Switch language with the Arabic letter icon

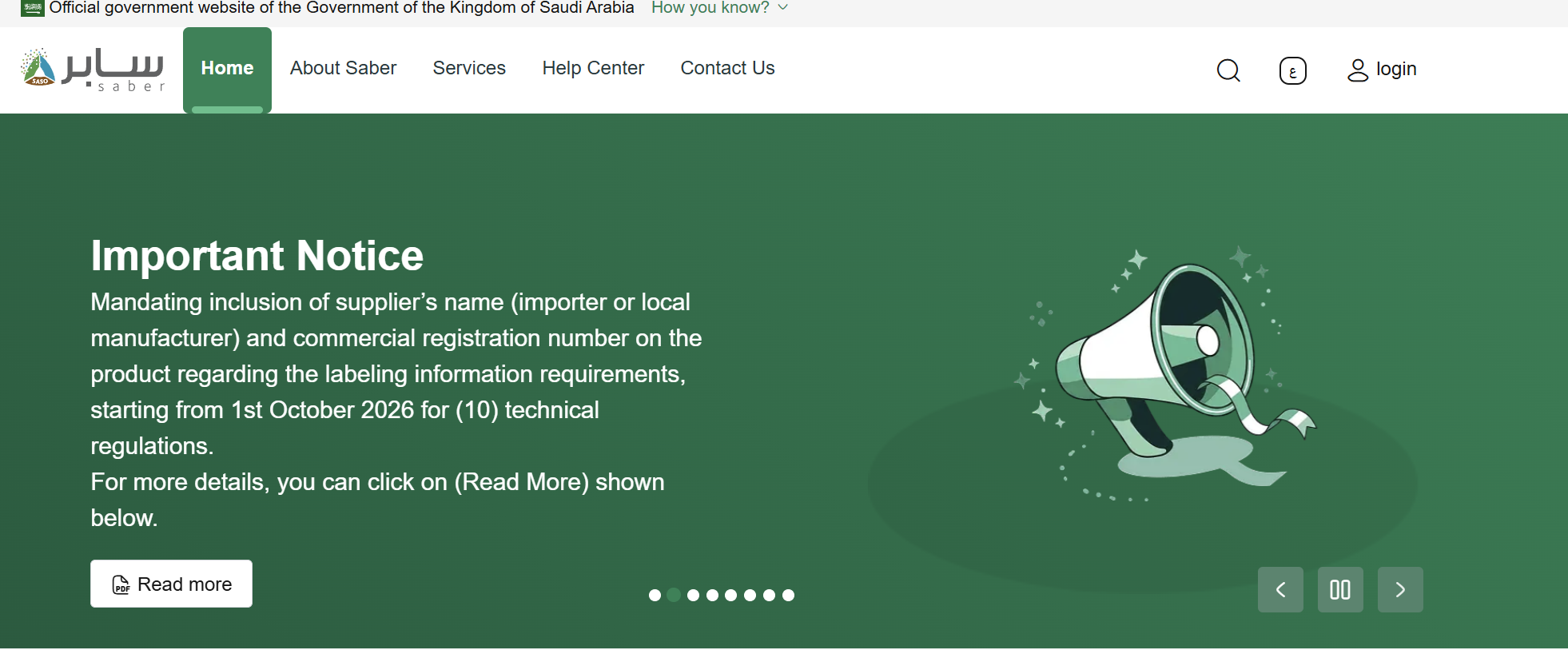[1292, 71]
